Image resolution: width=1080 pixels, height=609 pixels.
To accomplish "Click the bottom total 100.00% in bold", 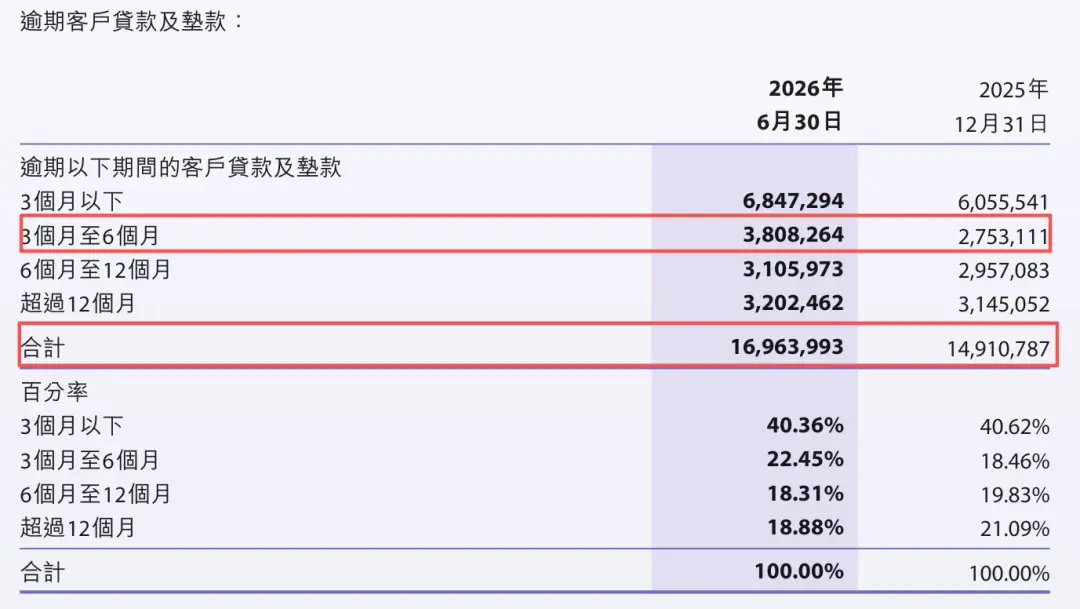I will pos(799,570).
